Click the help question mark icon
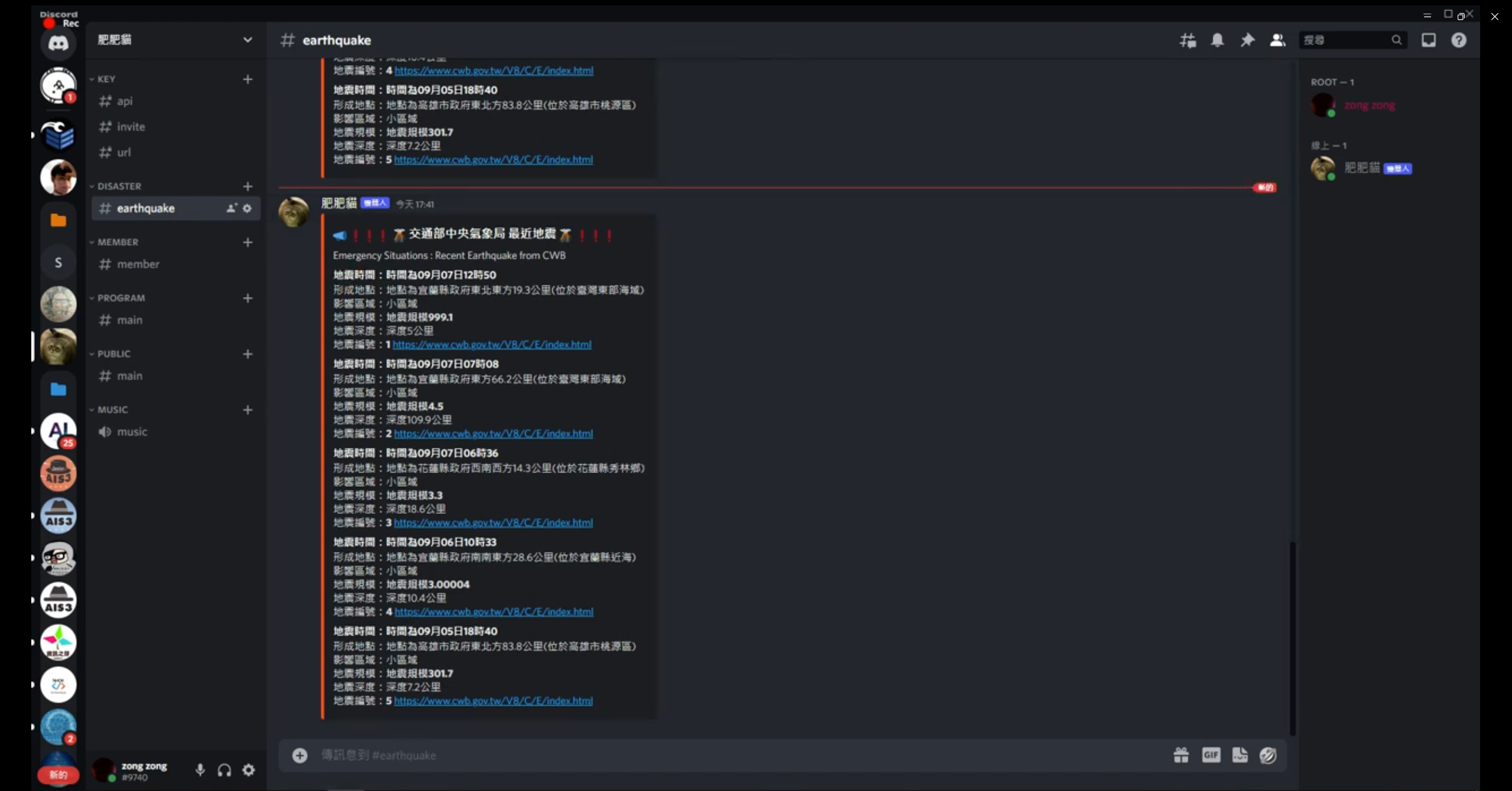The width and height of the screenshot is (1512, 791). pyautogui.click(x=1458, y=40)
